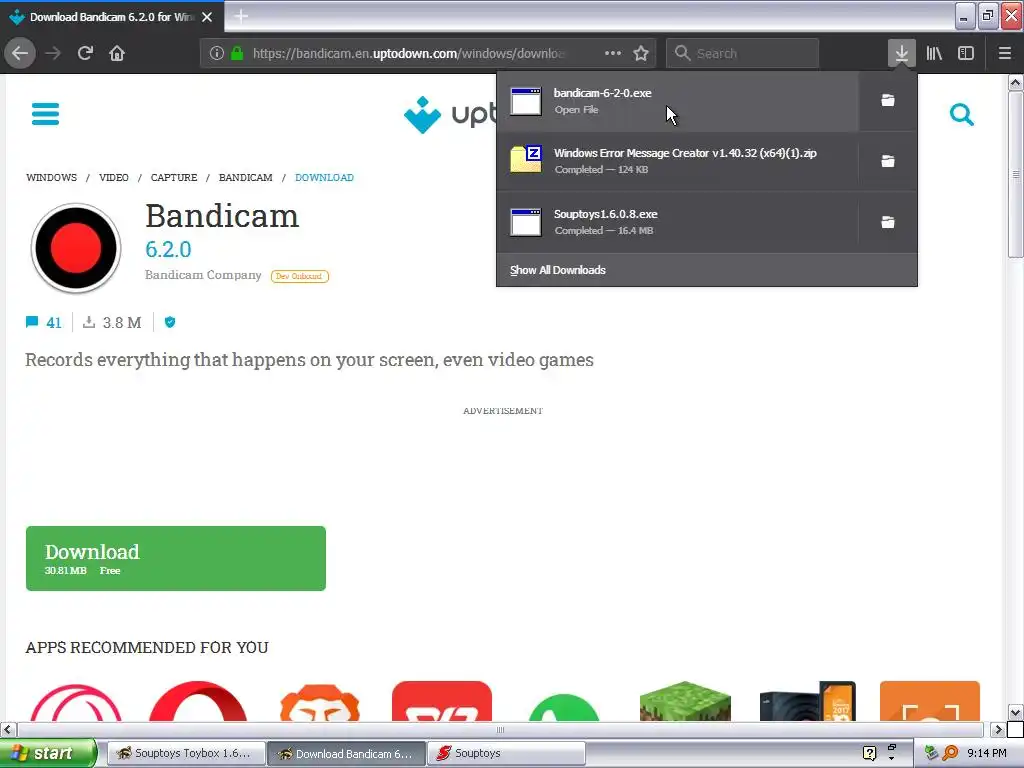The image size is (1024, 768).
Task: Click the 6.2.0 version number
Action: pos(168,249)
